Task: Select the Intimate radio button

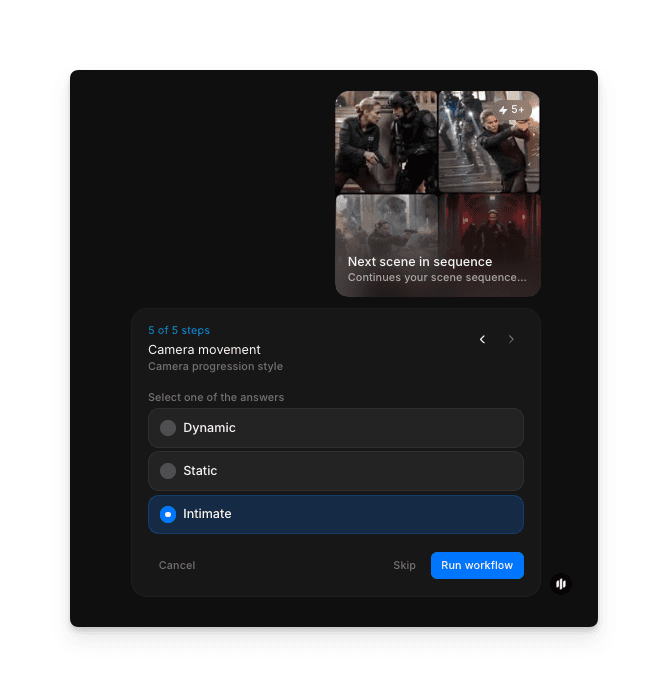Action: tap(168, 514)
